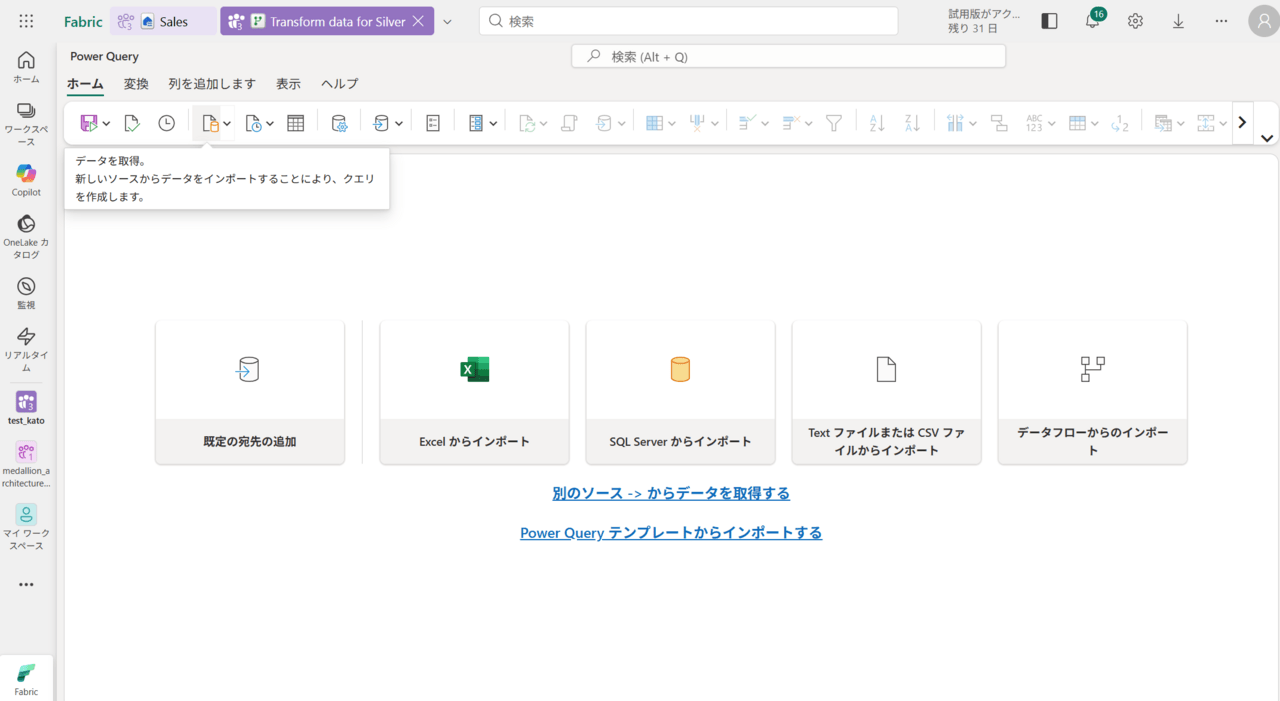Click Power Query テンプレートからインポートする link
The width and height of the screenshot is (1280, 701).
(x=671, y=533)
